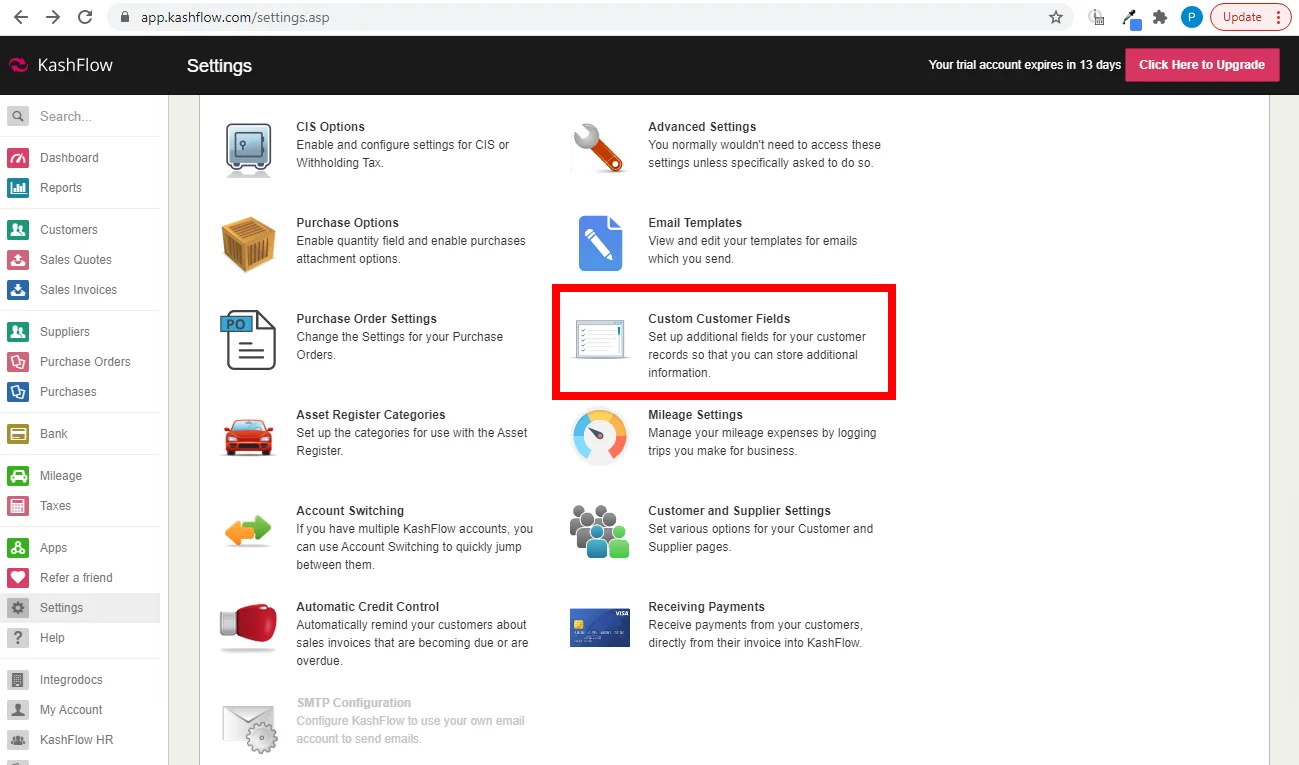Viewport: 1299px width, 765px height.
Task: Click the Sales Quotes icon in sidebar
Action: point(18,260)
